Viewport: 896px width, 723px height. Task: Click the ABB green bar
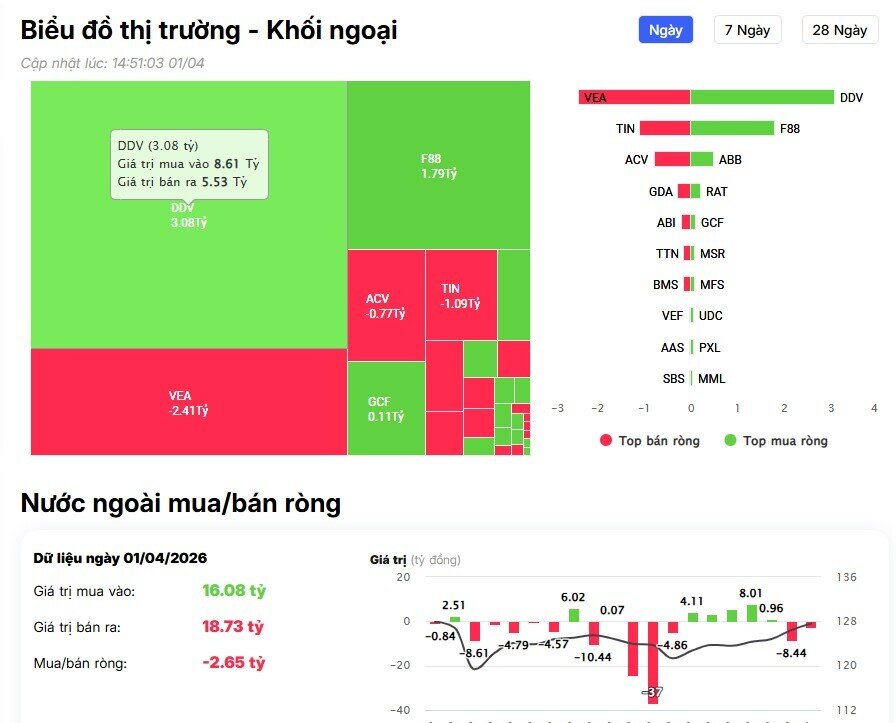pyautogui.click(x=701, y=159)
